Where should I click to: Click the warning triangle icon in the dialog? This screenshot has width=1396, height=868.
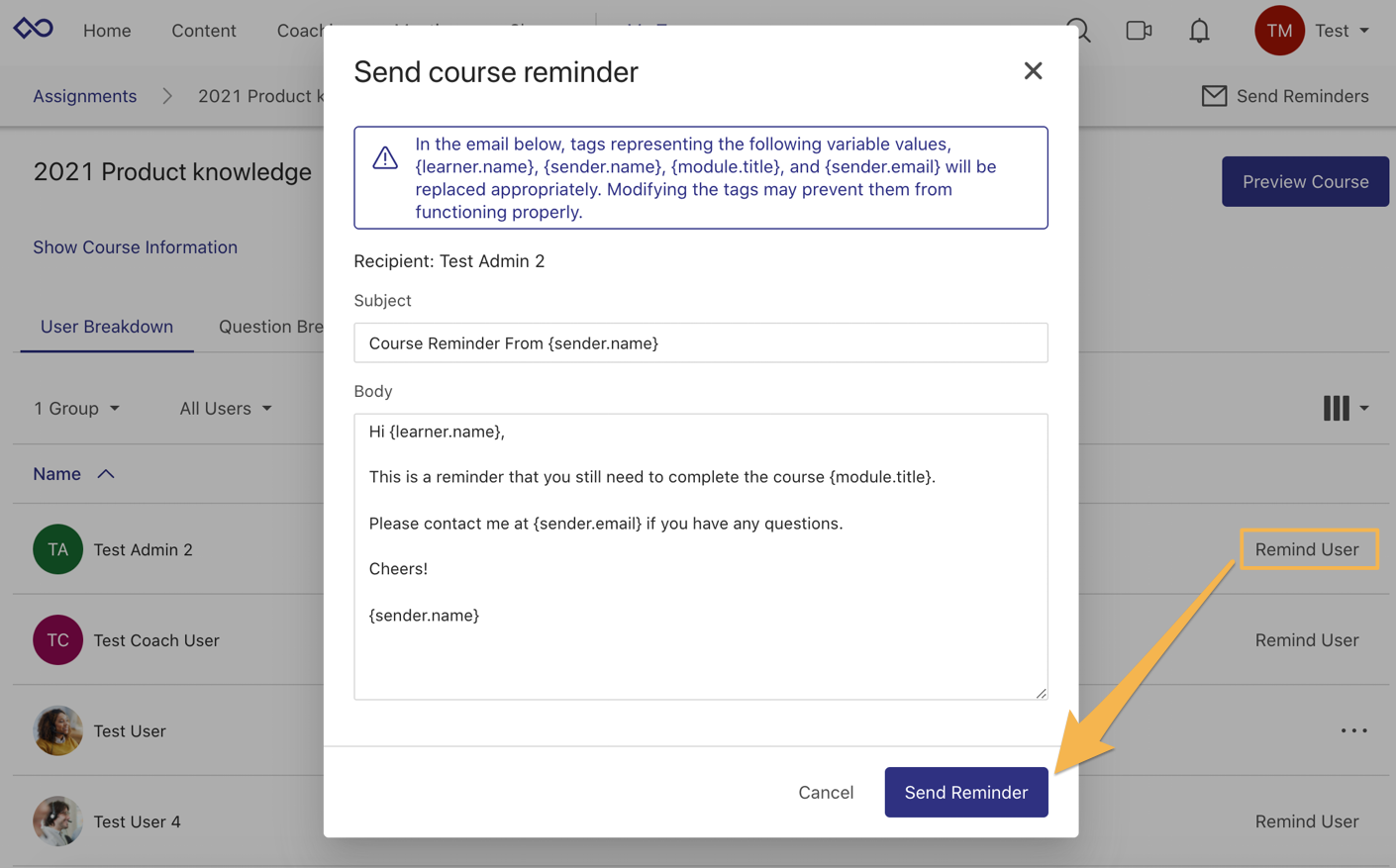coord(384,155)
